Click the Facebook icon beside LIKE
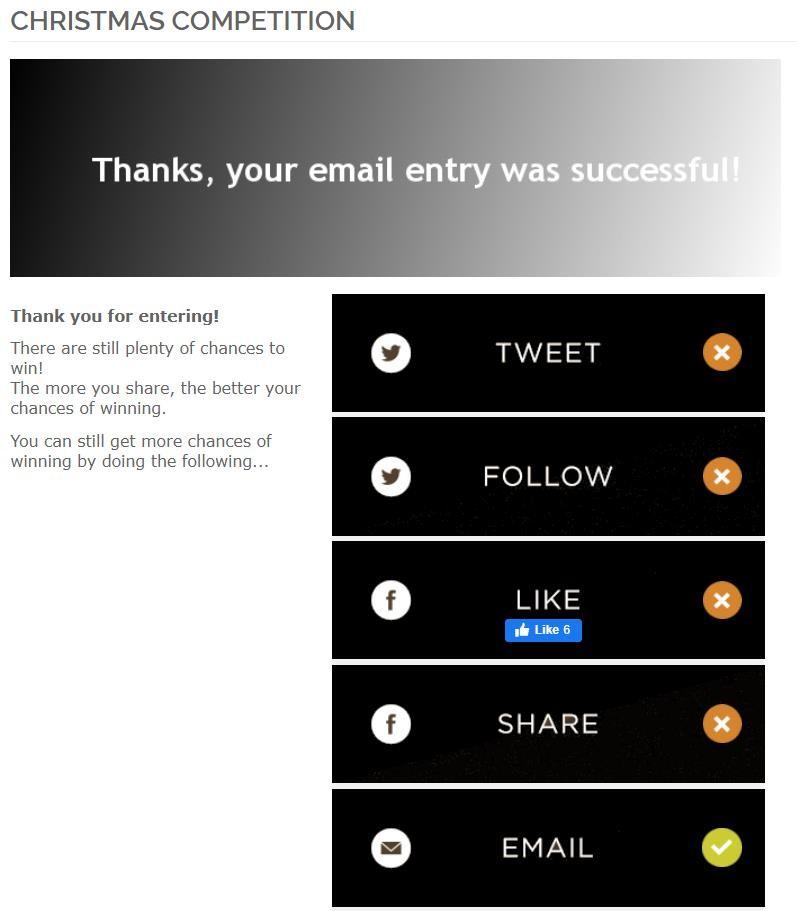797x911 pixels. pos(391,600)
